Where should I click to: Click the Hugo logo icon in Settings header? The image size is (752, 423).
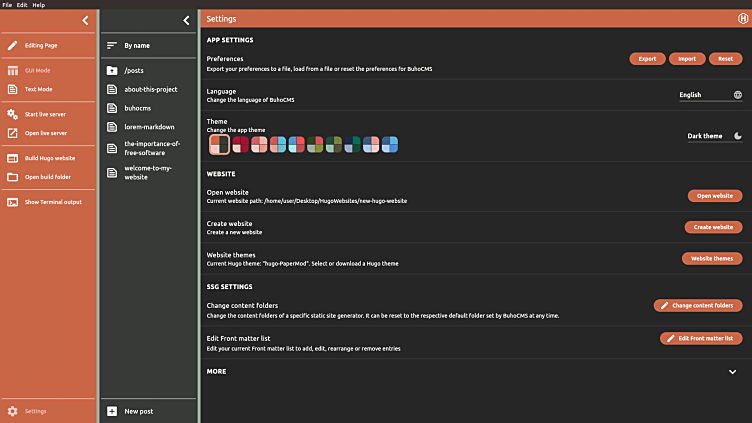click(742, 19)
